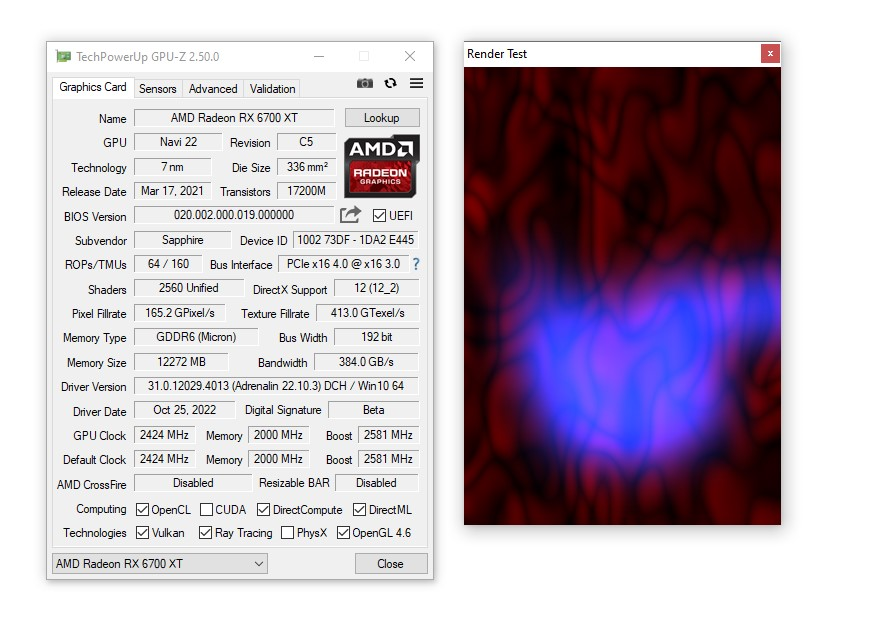Click the Die Size value 336 mm²
The height and width of the screenshot is (625, 877).
pyautogui.click(x=307, y=167)
